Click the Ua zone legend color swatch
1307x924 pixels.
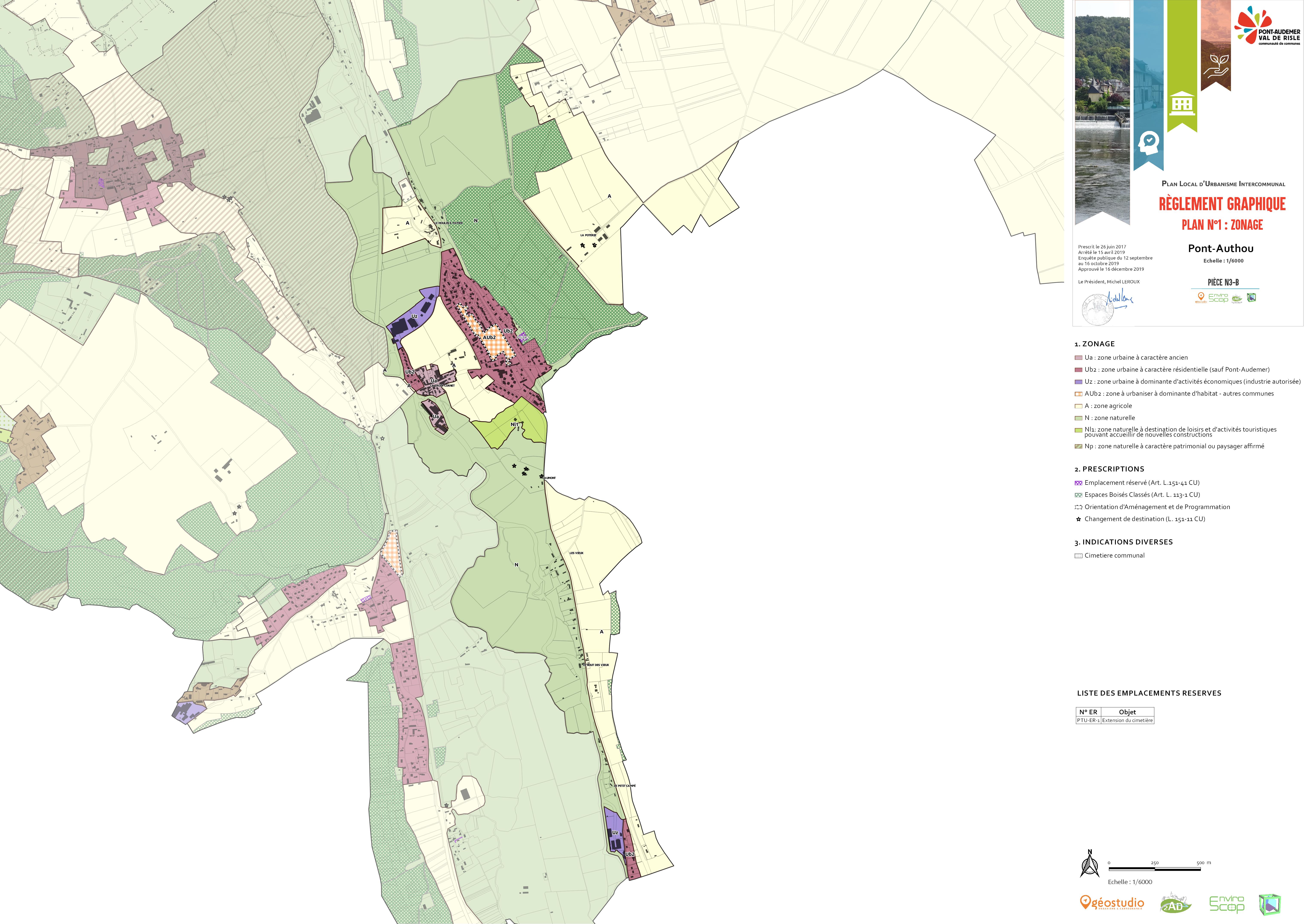click(x=1078, y=358)
